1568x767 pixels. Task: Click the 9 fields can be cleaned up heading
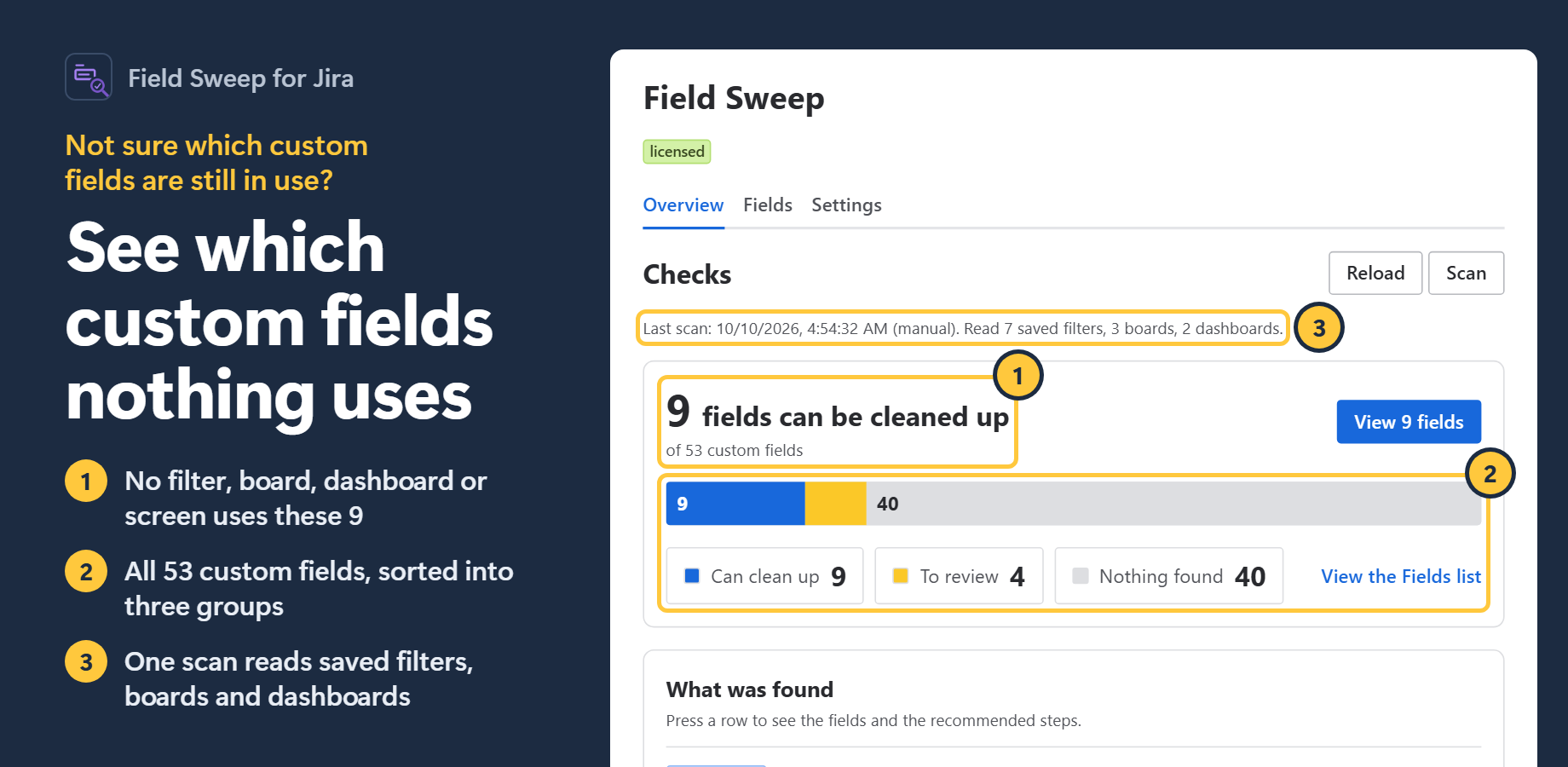click(x=838, y=413)
